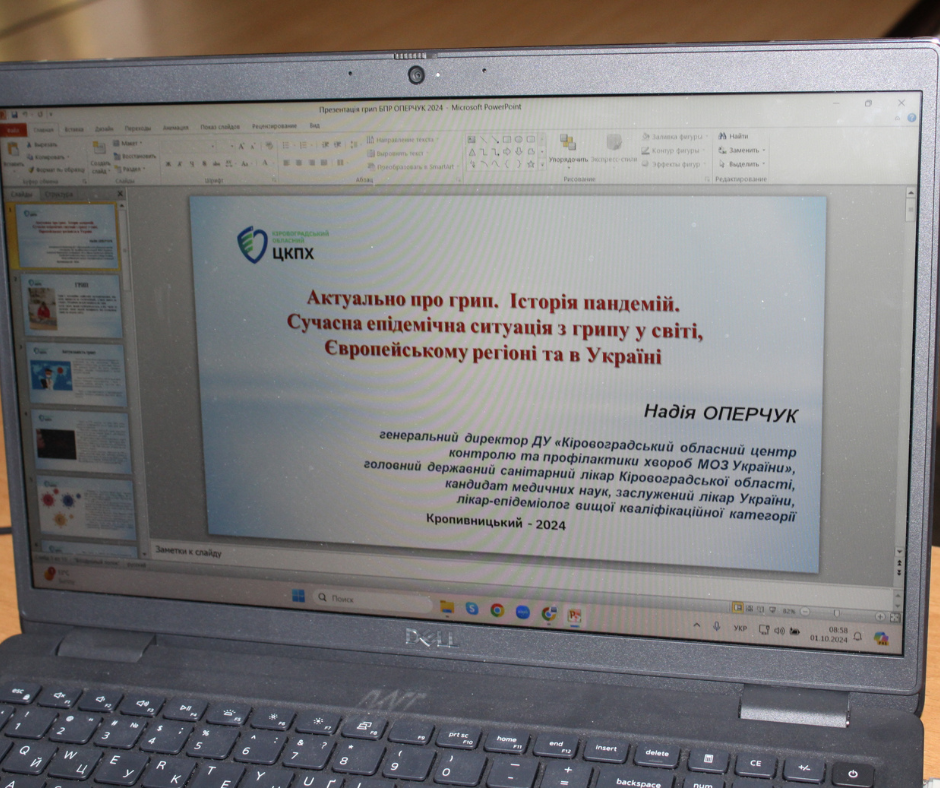Image resolution: width=940 pixels, height=788 pixels.
Task: Select the second slide thumbnail in the panel
Action: coord(74,305)
